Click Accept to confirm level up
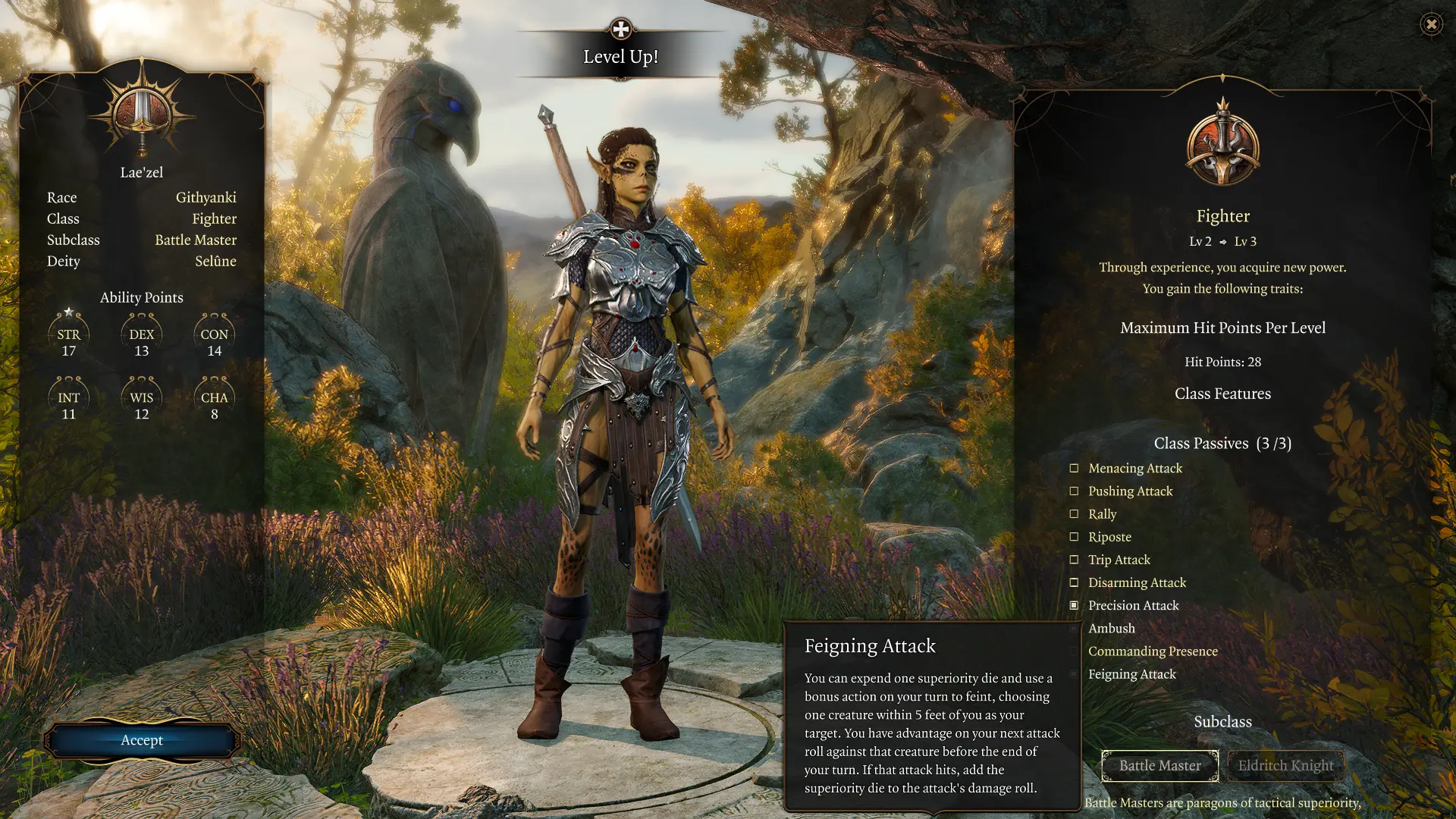 pyautogui.click(x=141, y=739)
